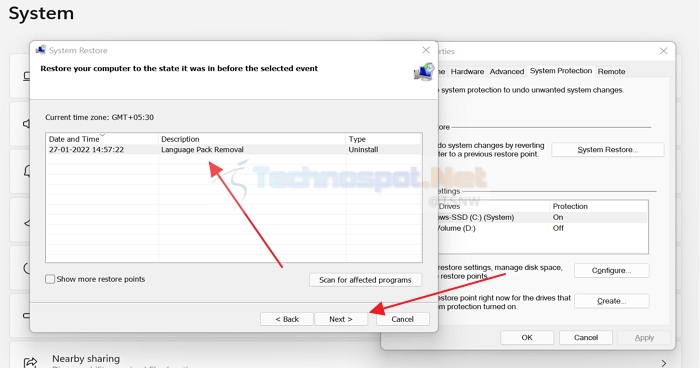The image size is (700, 368).
Task: Select the Language Pack Removal restore point
Action: tap(233, 150)
